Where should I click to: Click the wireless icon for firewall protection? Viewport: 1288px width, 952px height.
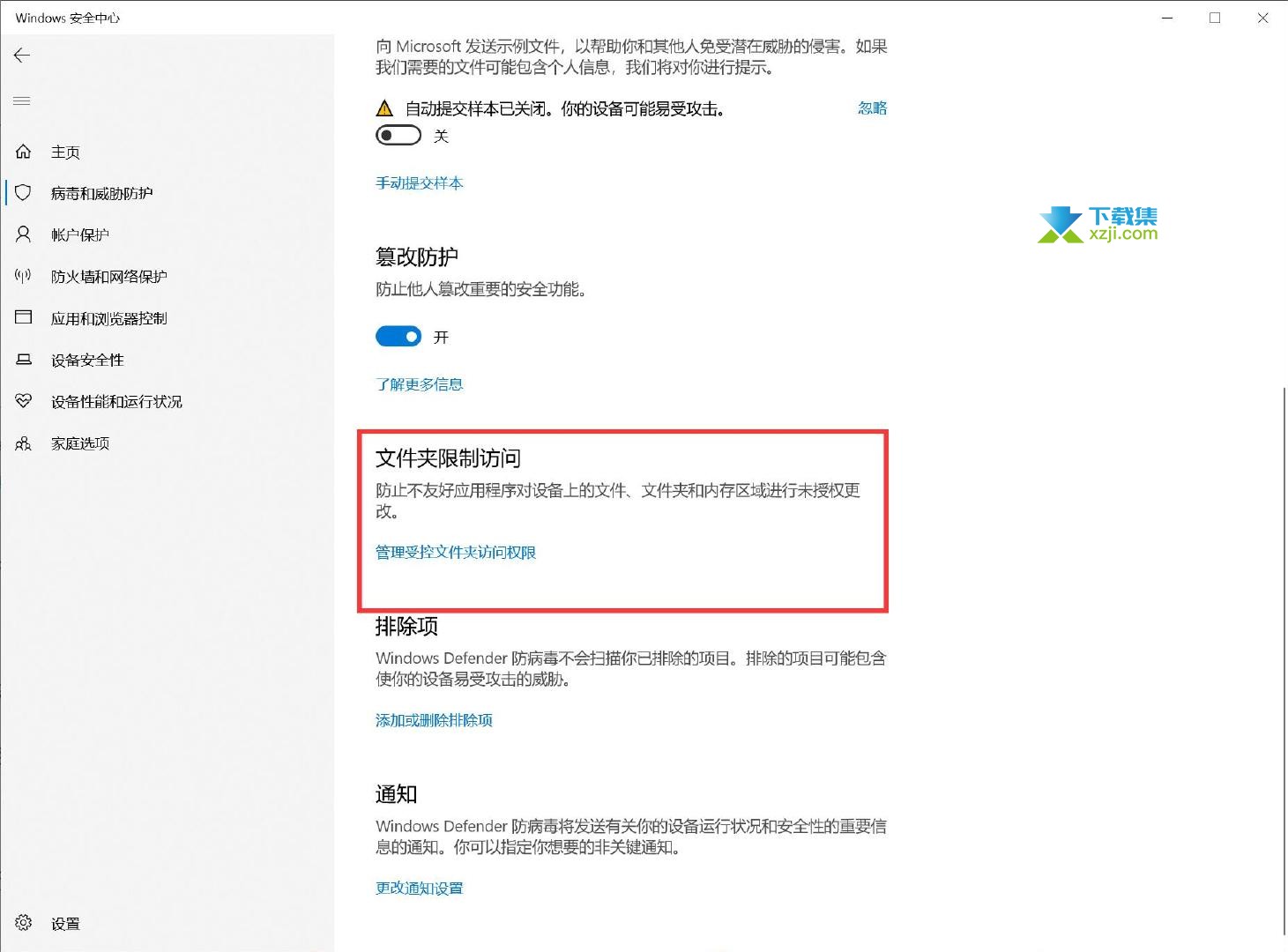pyautogui.click(x=24, y=276)
